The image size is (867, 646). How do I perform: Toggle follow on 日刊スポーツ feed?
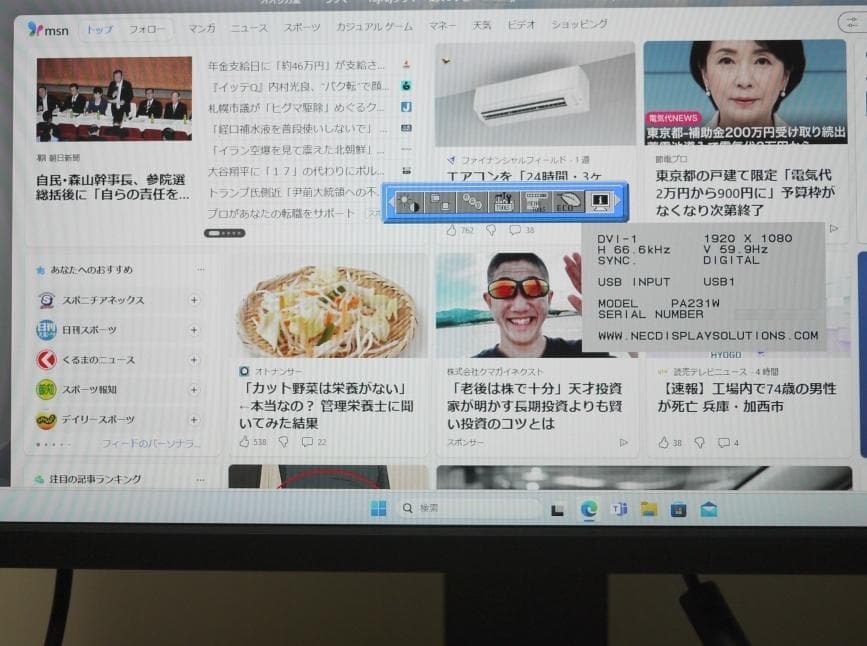194,330
